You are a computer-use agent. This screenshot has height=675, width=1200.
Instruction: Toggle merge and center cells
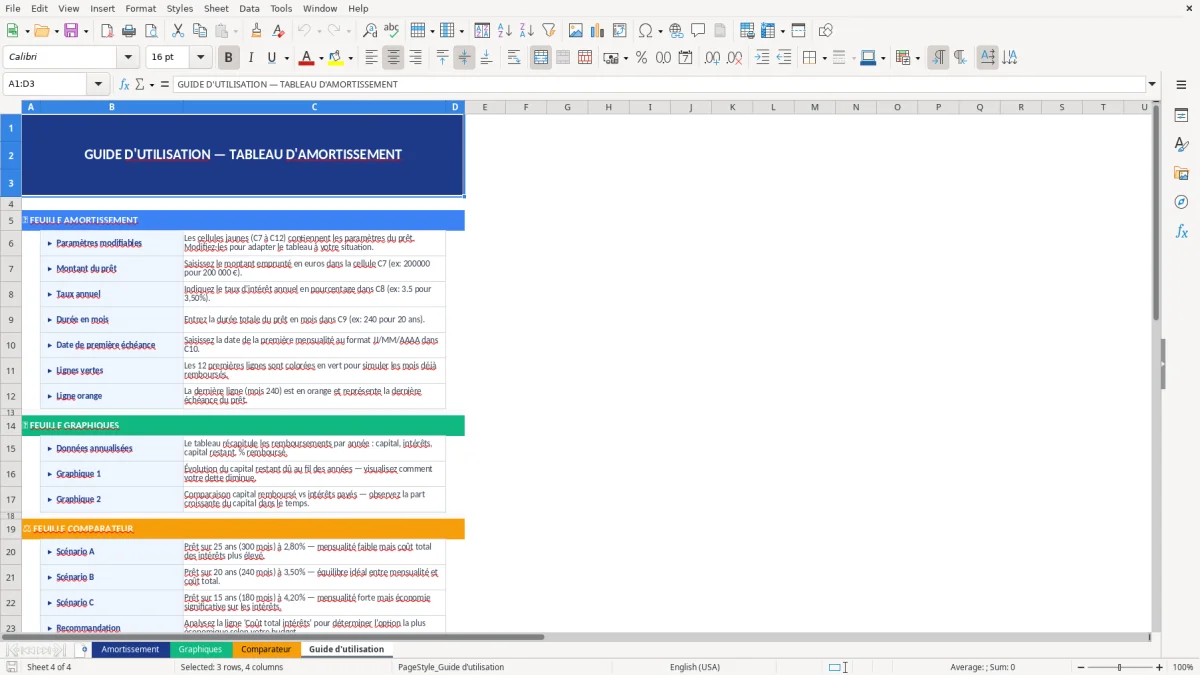[540, 57]
